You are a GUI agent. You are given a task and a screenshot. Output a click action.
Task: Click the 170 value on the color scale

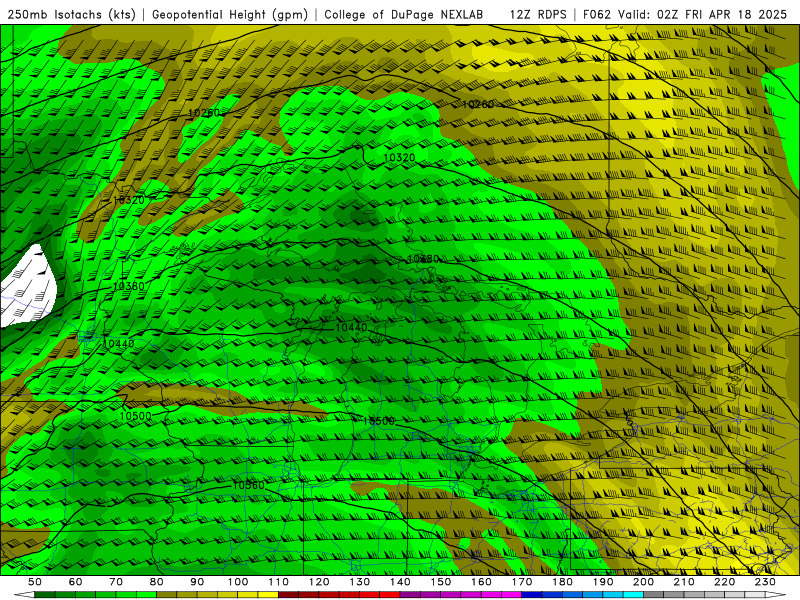coord(522,582)
